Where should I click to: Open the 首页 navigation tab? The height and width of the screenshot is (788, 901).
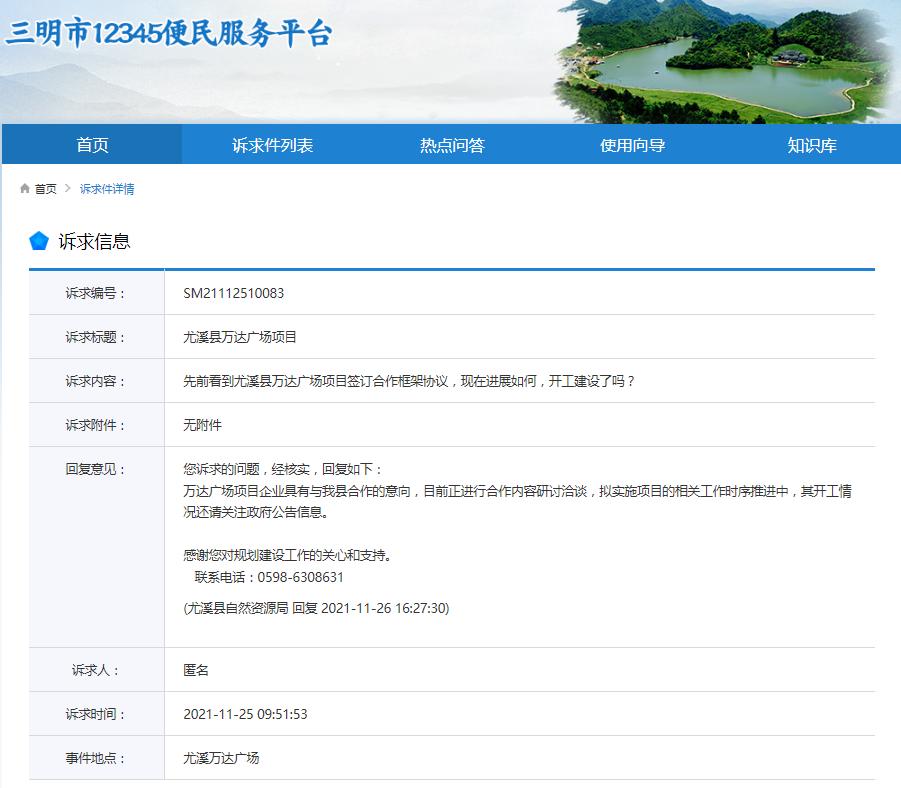point(93,145)
